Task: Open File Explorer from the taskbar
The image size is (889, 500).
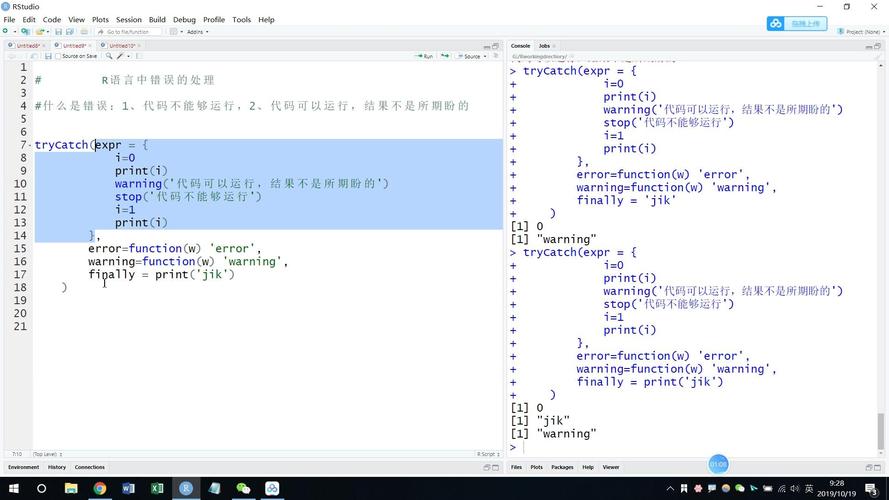Action: pyautogui.click(x=71, y=488)
